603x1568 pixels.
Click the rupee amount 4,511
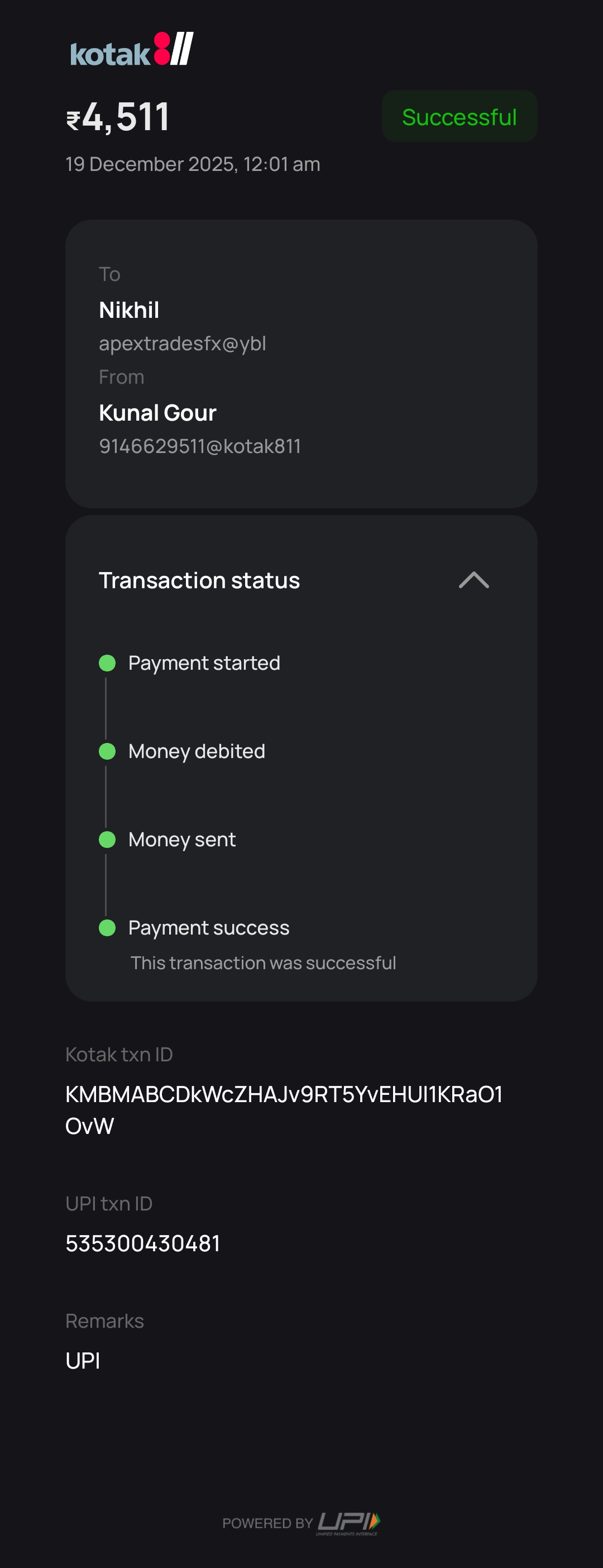point(118,117)
